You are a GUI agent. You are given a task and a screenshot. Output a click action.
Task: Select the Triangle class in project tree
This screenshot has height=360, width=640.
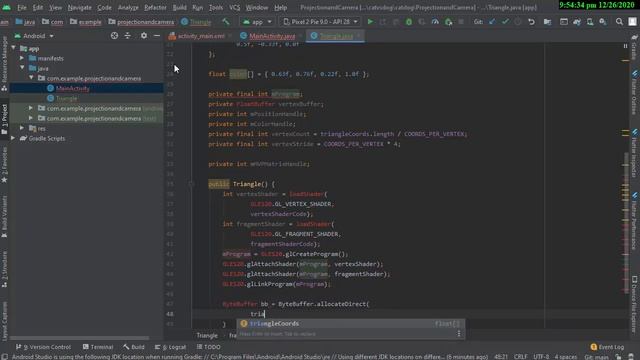point(67,98)
